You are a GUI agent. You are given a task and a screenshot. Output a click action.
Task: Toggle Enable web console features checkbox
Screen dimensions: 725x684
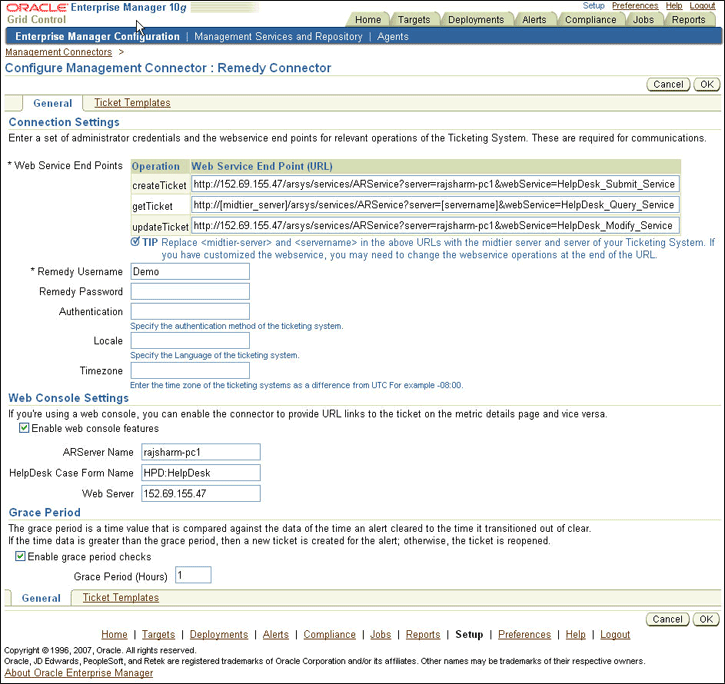(x=25, y=428)
